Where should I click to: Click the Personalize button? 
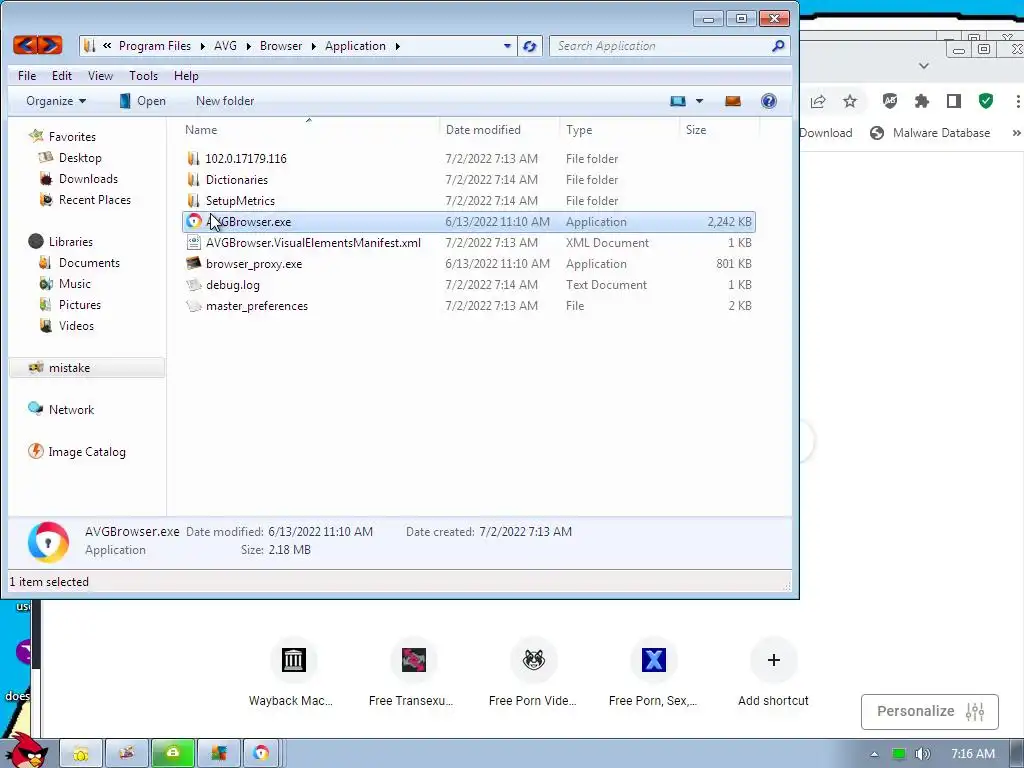[929, 711]
